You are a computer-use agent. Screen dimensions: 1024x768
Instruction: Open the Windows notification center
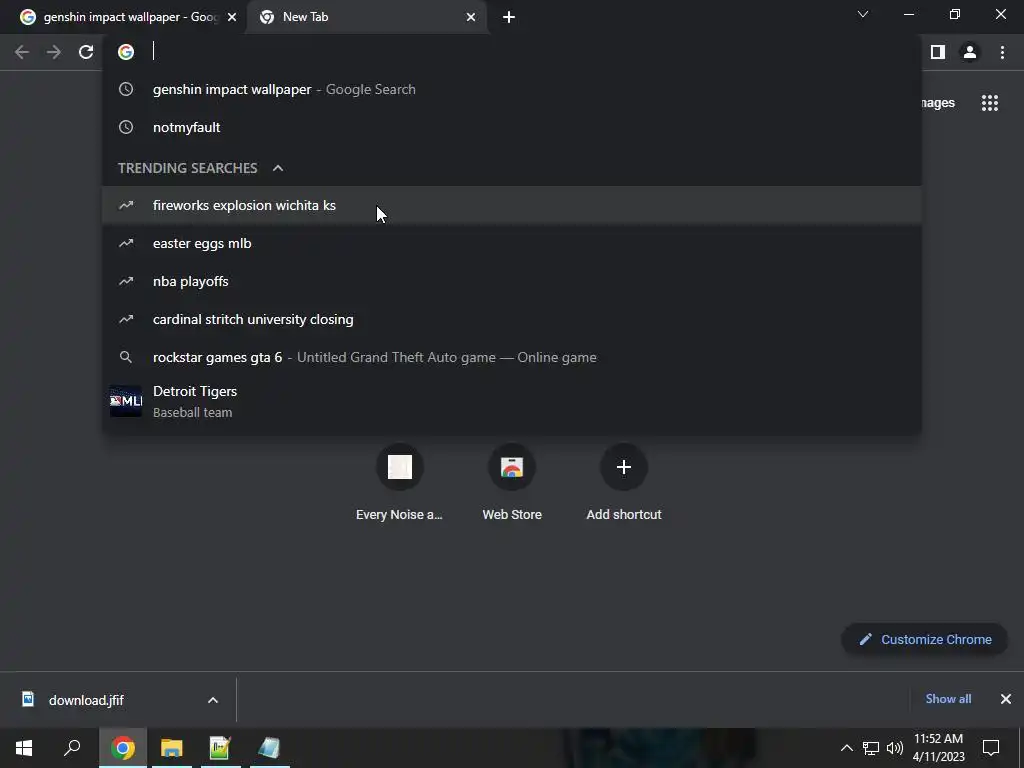(x=991, y=748)
